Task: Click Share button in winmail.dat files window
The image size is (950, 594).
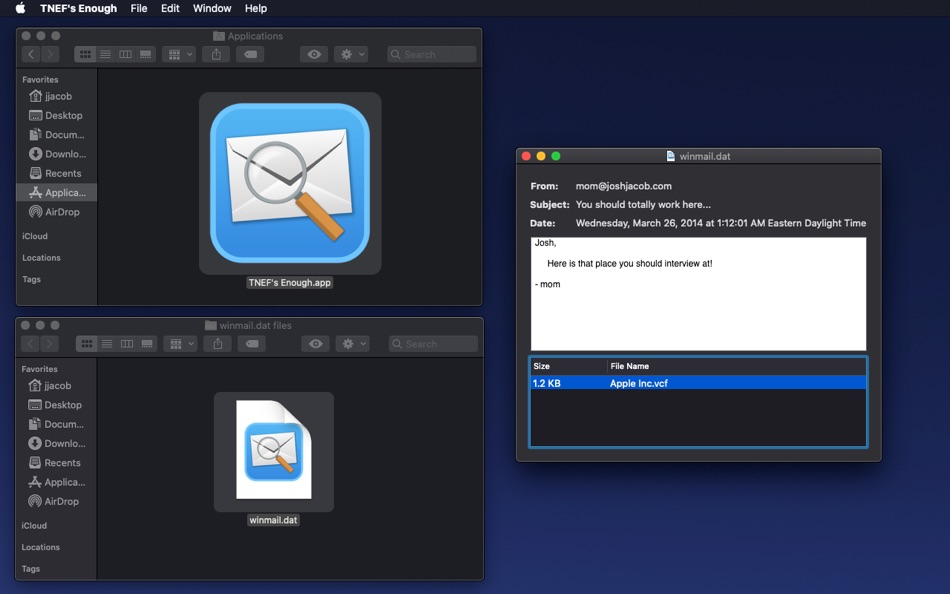Action: pyautogui.click(x=218, y=344)
